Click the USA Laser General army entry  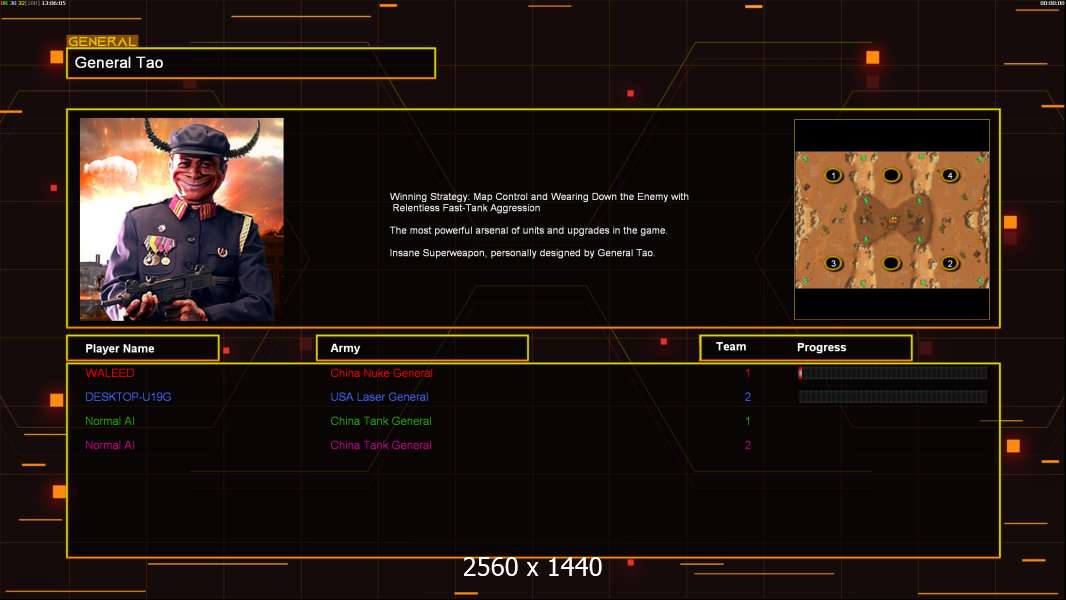379,397
